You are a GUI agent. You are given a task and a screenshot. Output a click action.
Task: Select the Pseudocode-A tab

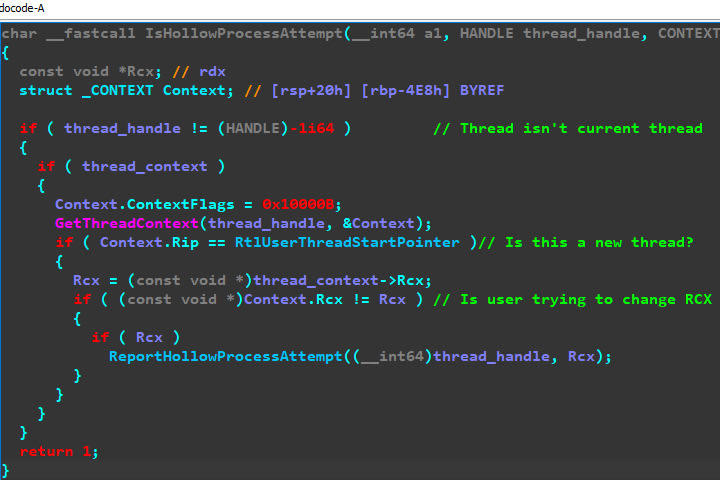(x=25, y=8)
